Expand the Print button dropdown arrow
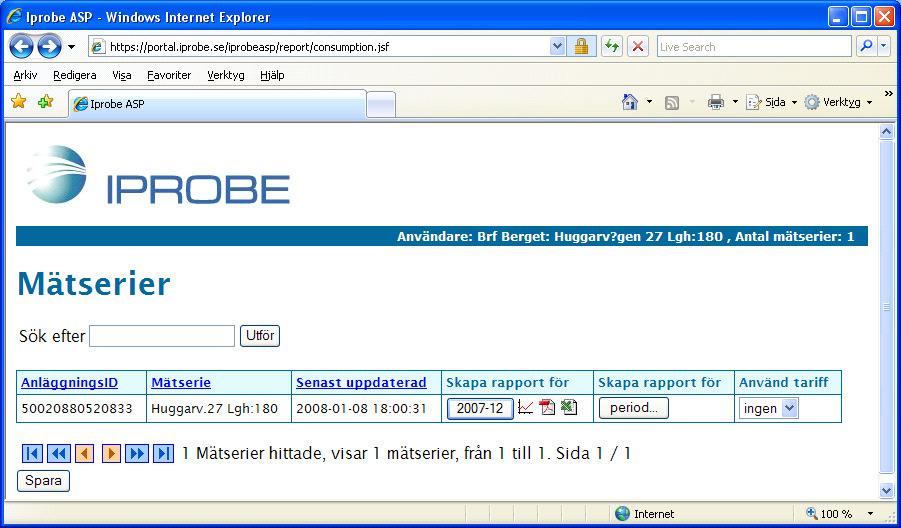Screen dimensions: 901x528 [735, 102]
